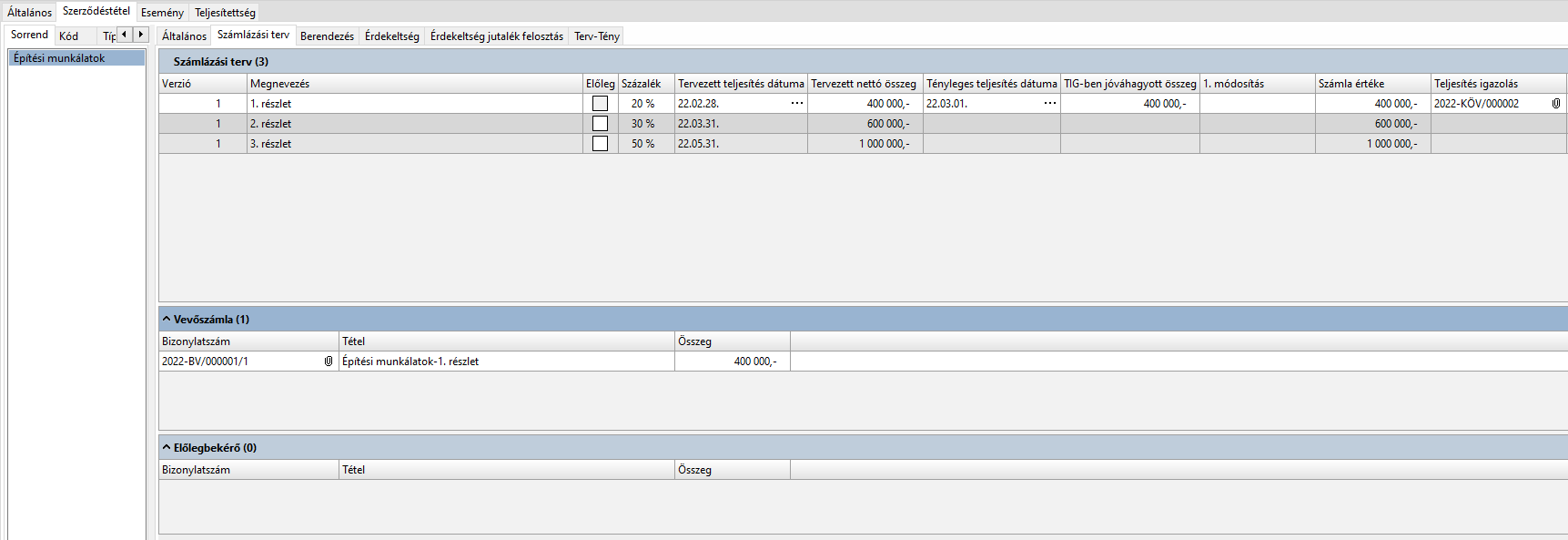Sort by Tényleges teljesítés dátuma header
Viewport: 1568px width, 540px height.
[x=992, y=84]
